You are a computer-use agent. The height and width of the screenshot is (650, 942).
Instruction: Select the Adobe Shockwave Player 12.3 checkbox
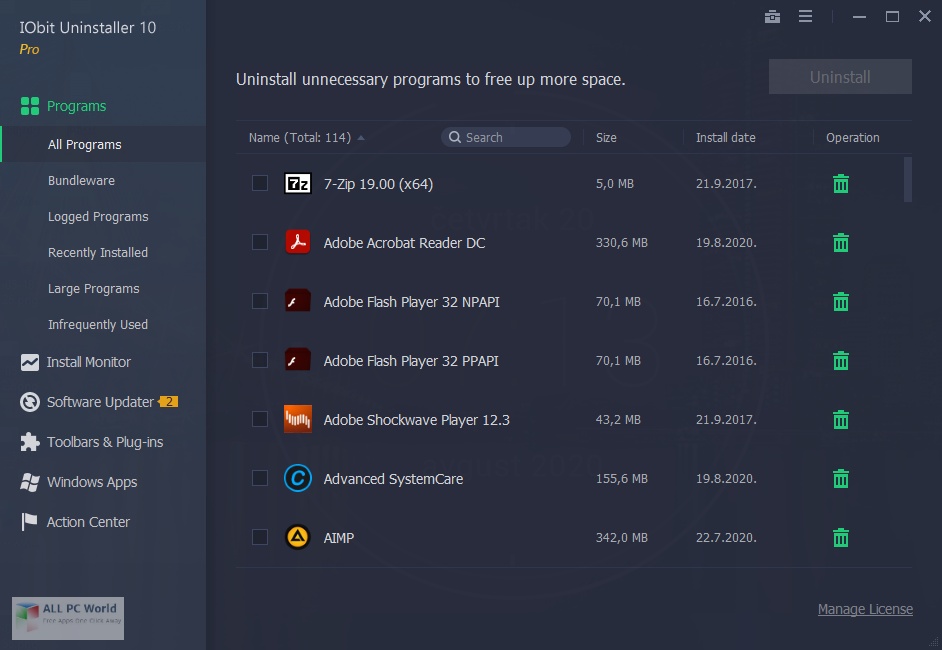coord(260,419)
